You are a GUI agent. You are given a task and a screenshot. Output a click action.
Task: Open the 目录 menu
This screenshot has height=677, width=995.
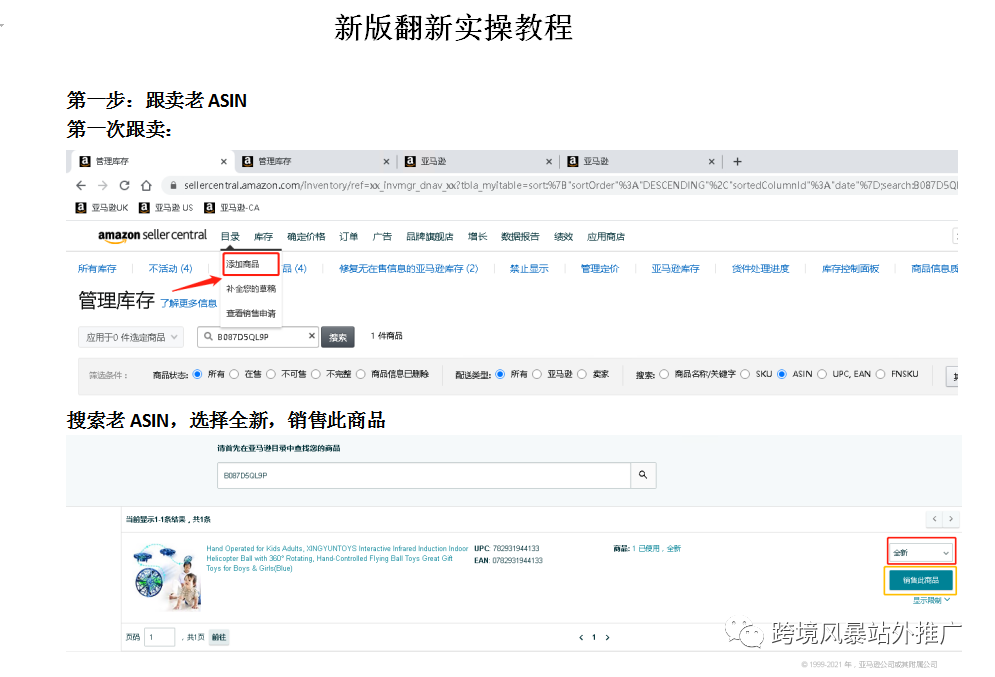pyautogui.click(x=230, y=237)
